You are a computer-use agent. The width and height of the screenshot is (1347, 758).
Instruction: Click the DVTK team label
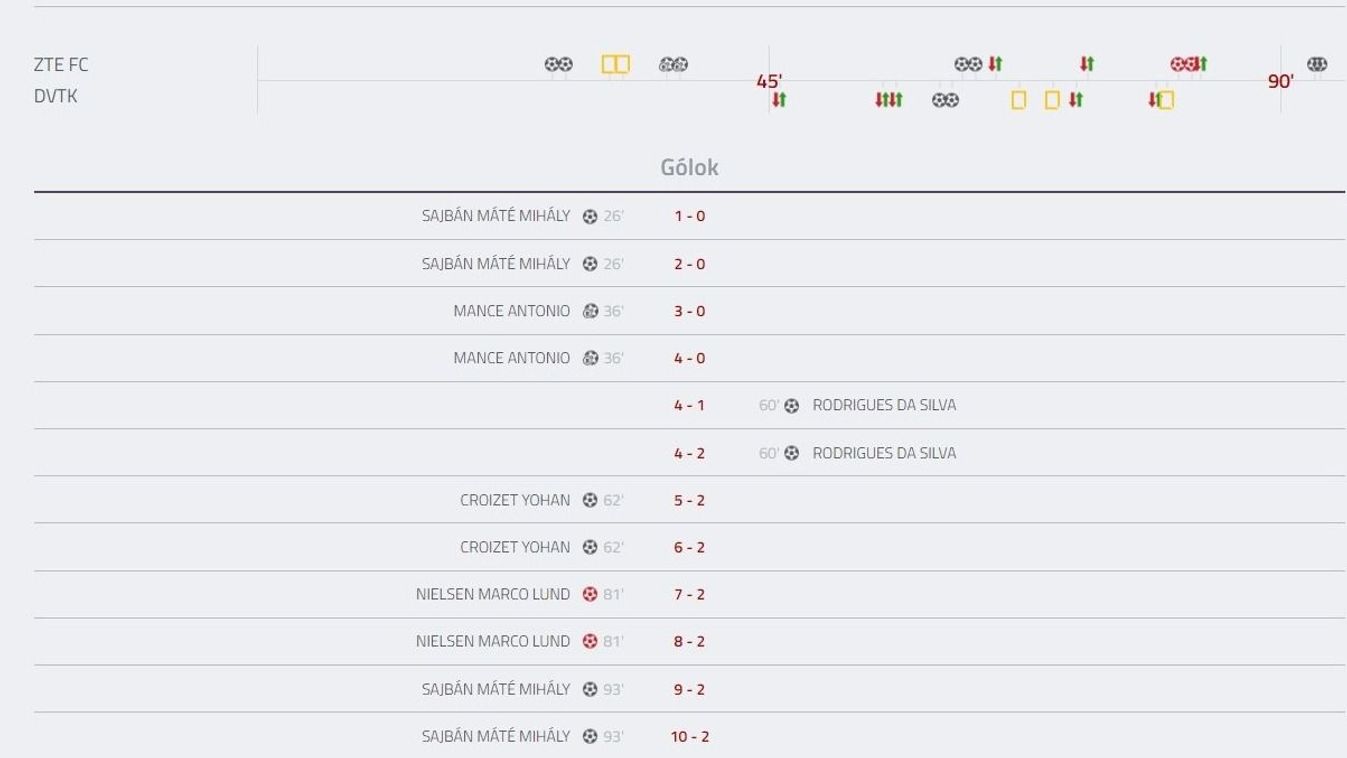point(55,96)
